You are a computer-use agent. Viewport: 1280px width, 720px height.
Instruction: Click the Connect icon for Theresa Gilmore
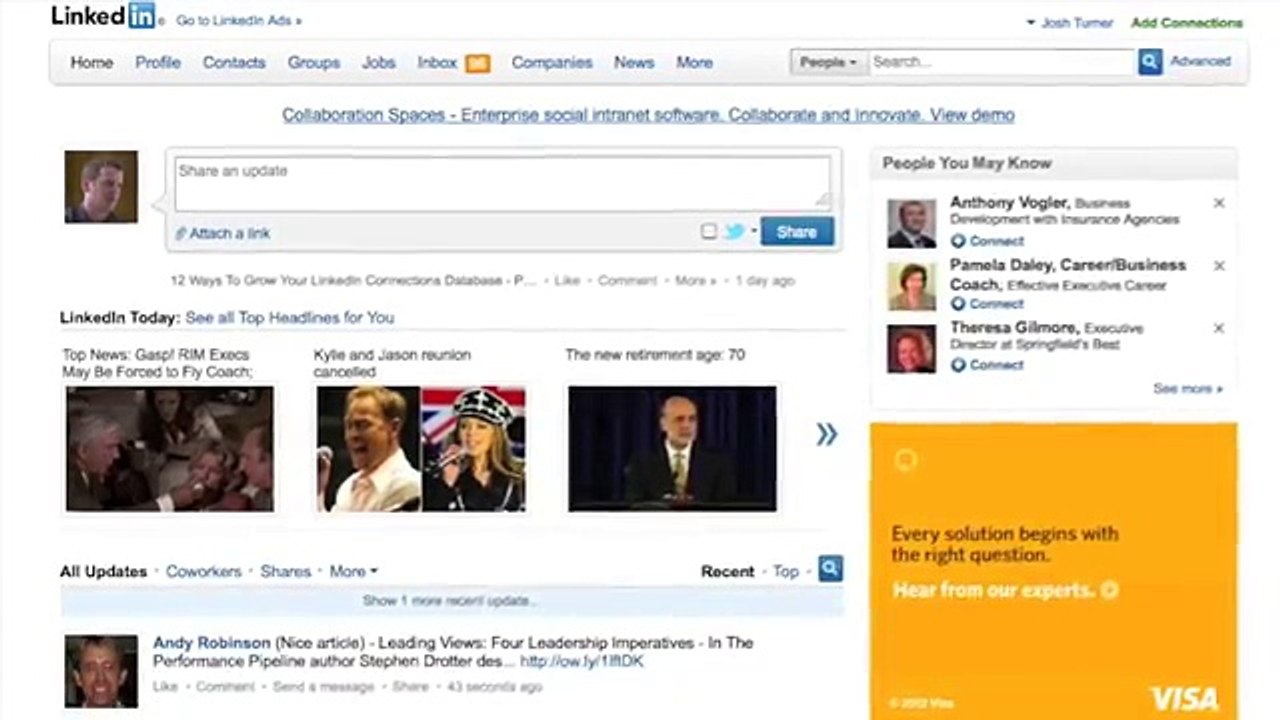click(957, 365)
